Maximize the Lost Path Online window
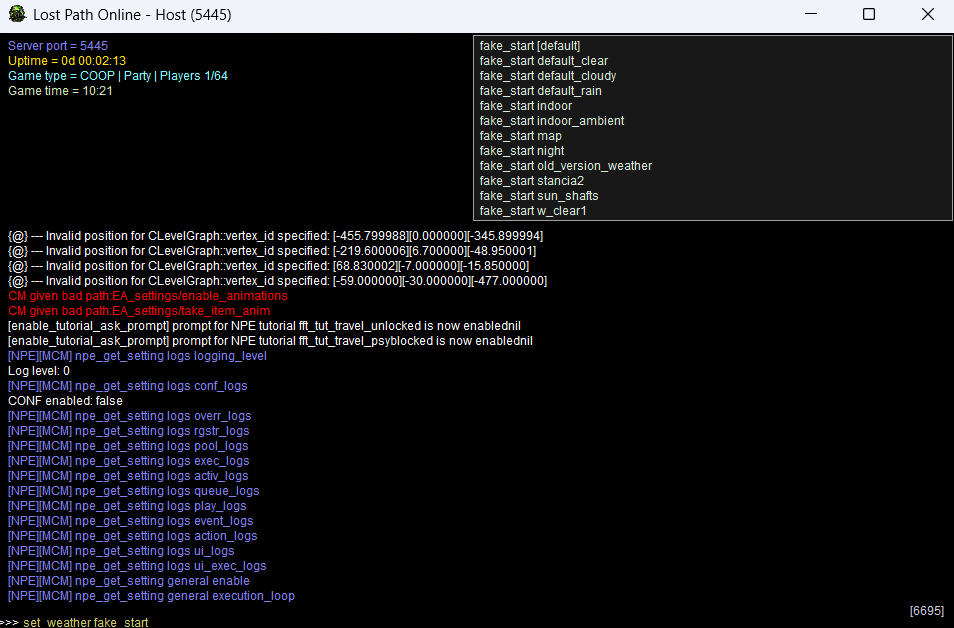 pos(869,14)
